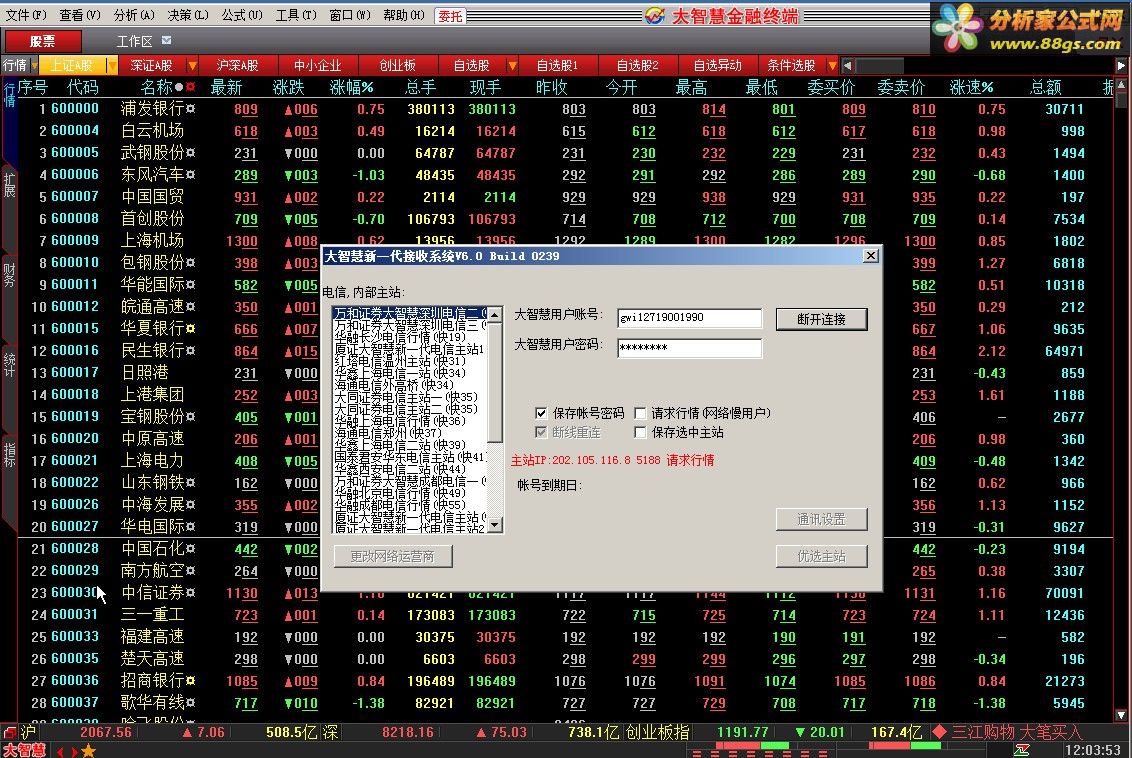
Task: Open the 帮助(H) menu
Action: [404, 15]
